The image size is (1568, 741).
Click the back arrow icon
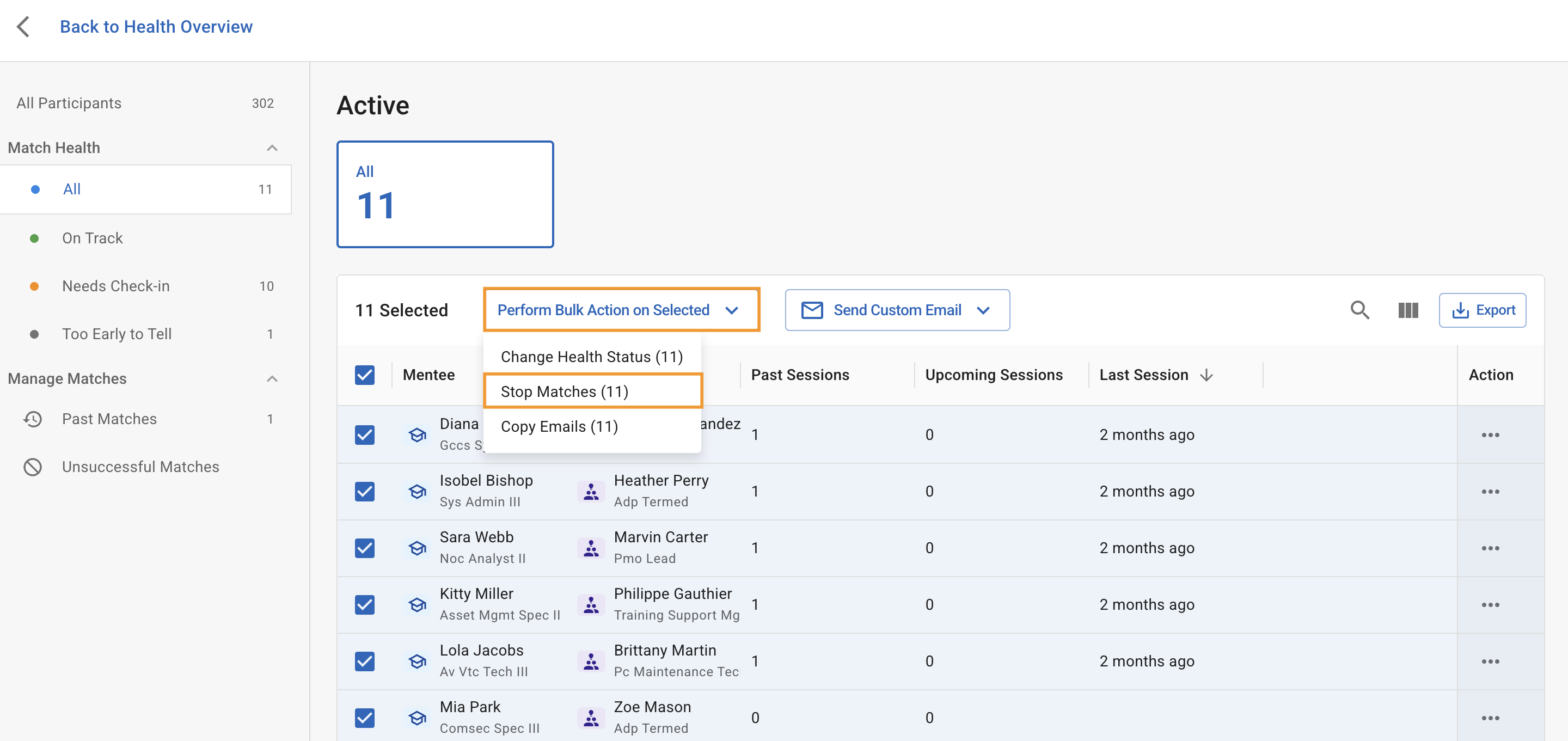click(x=23, y=27)
